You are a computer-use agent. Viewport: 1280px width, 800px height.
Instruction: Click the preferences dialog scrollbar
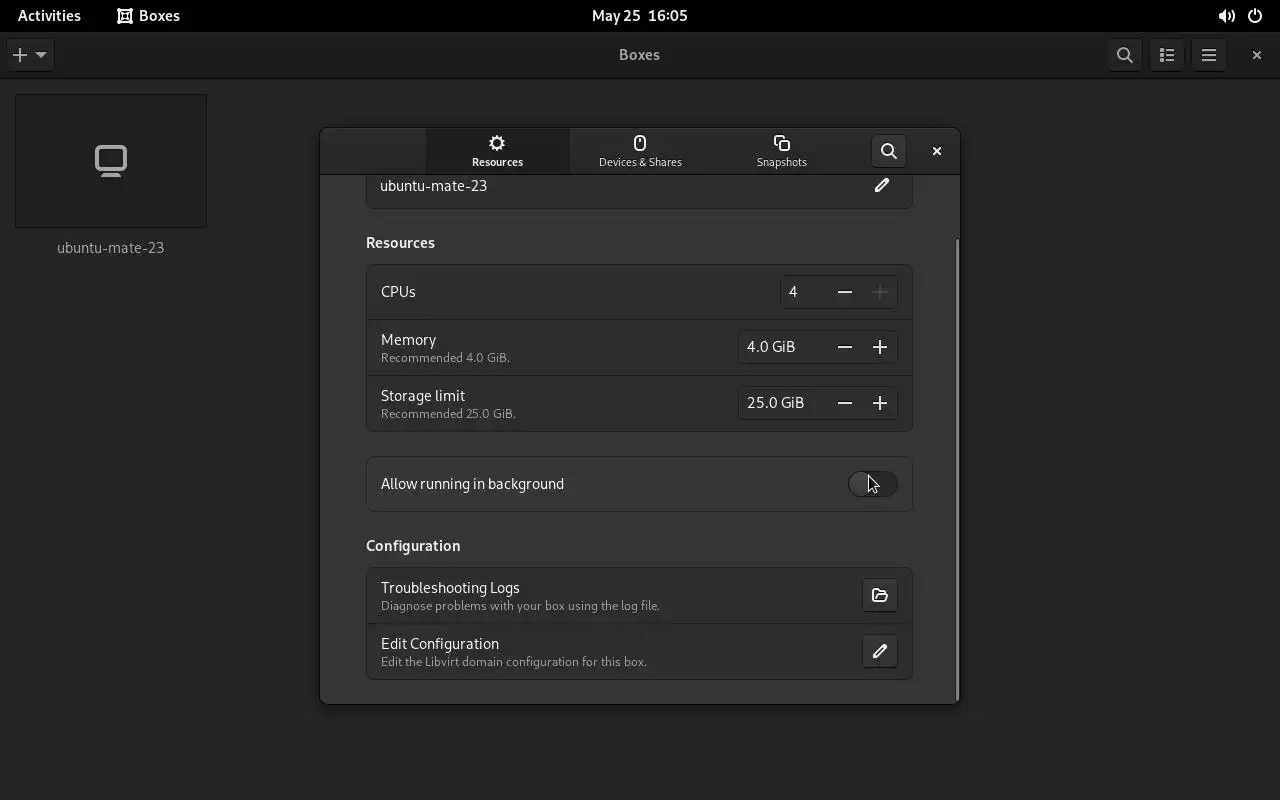pos(957,470)
